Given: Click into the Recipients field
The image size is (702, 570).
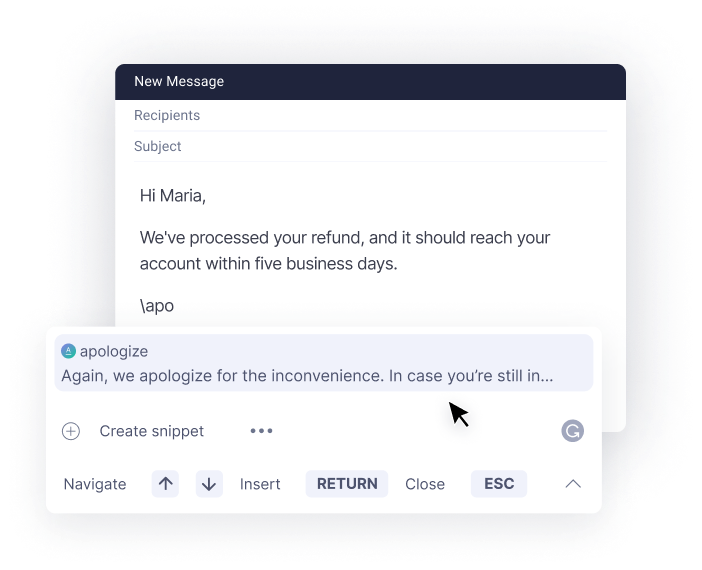Looking at the screenshot, I should [370, 116].
